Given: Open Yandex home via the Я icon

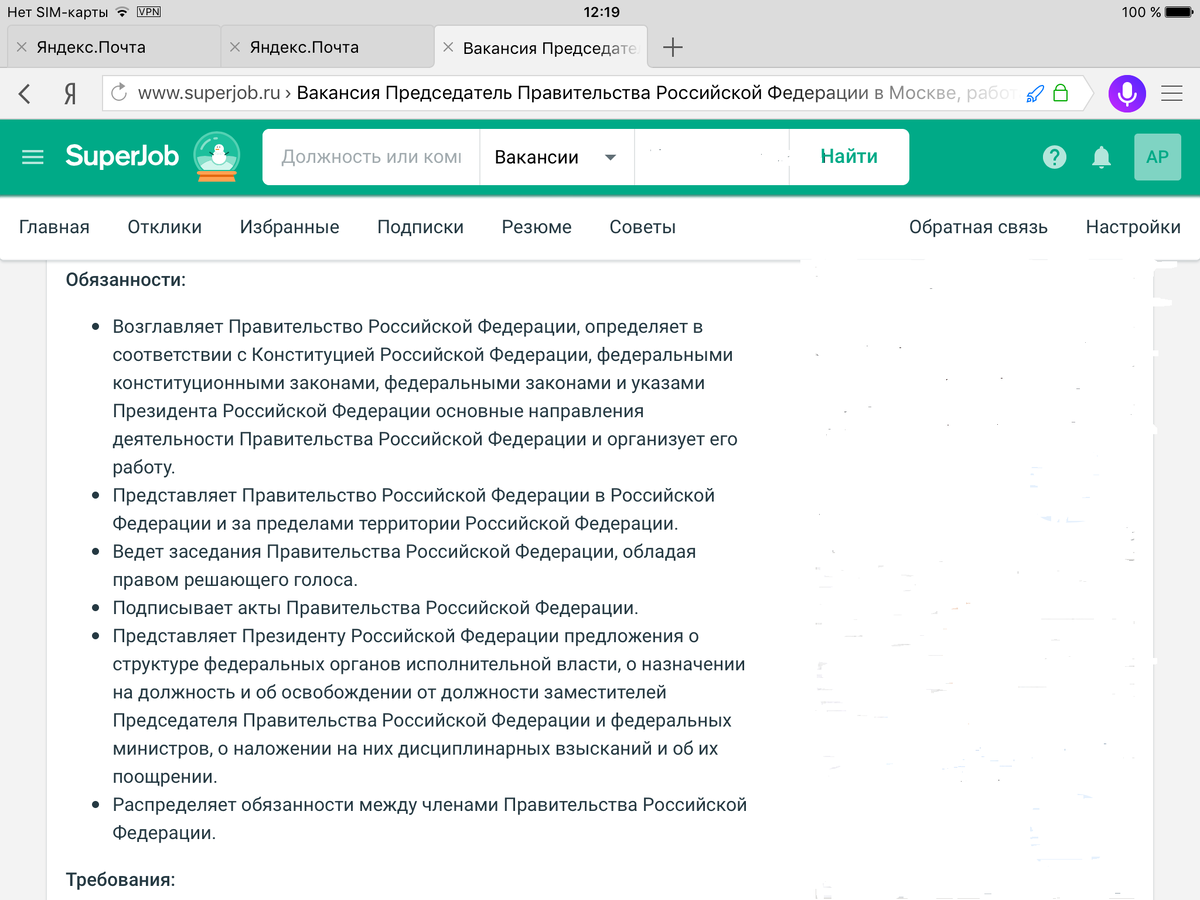Looking at the screenshot, I should 70,94.
